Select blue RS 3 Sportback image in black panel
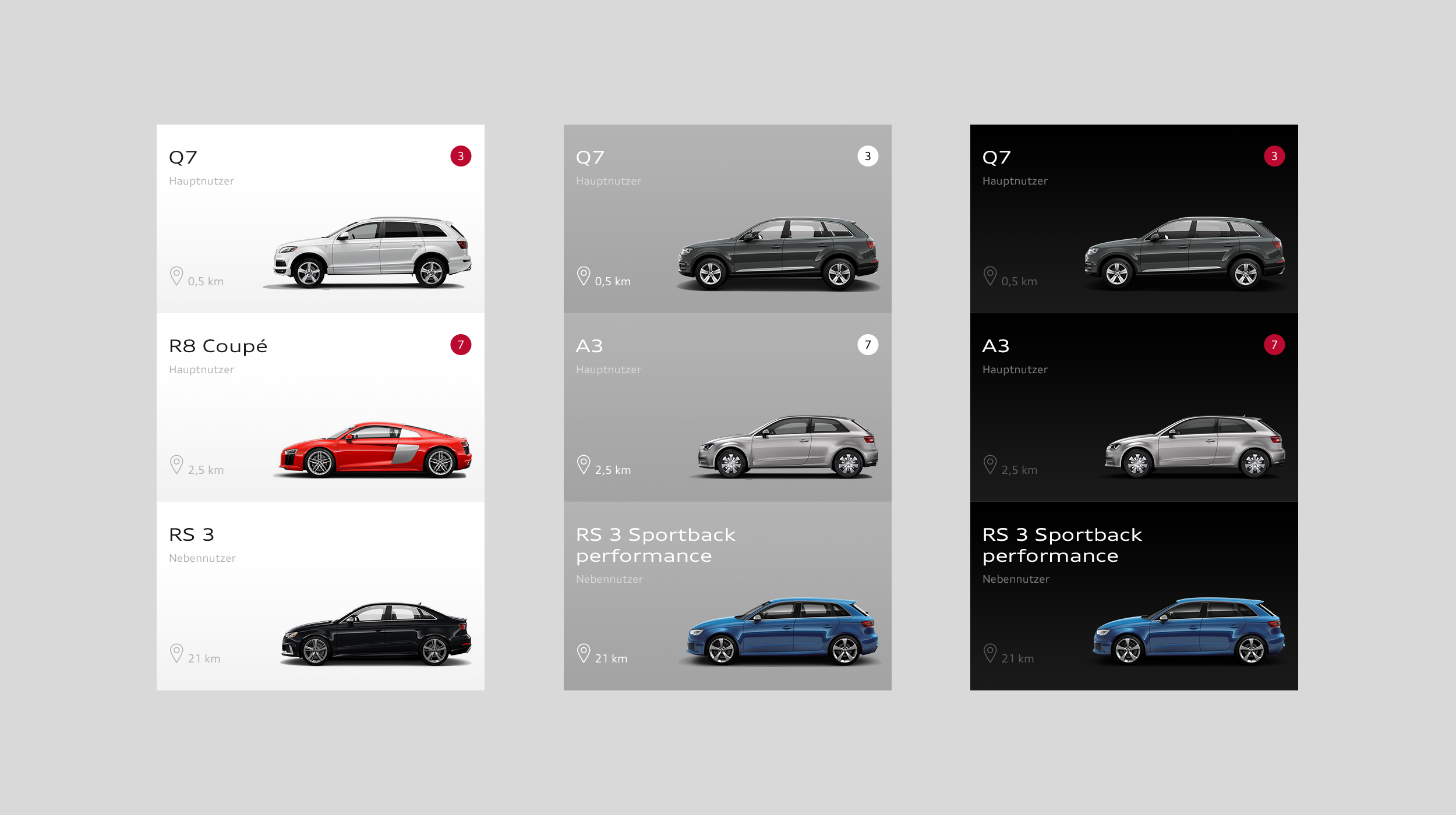The height and width of the screenshot is (815, 1456). pos(1188,632)
